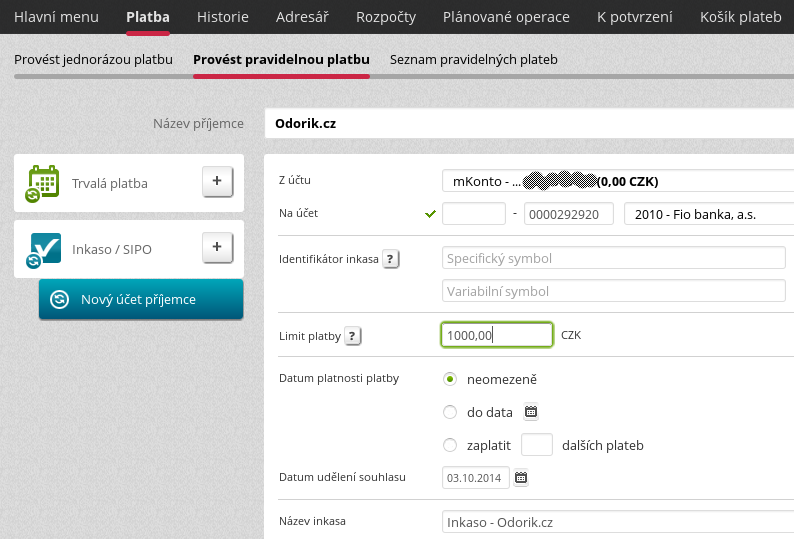Open calendar picker next to do data
Image resolution: width=794 pixels, height=539 pixels.
pos(531,411)
